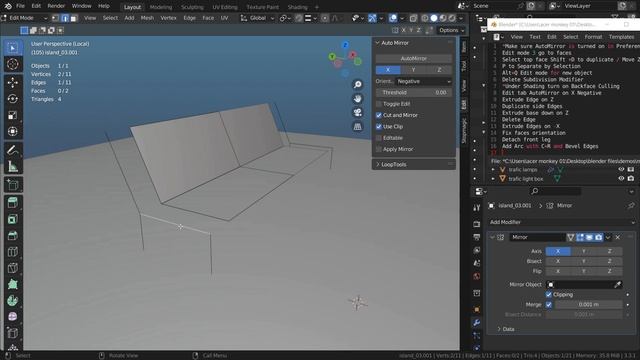Adjust the Threshold value slider
Image resolution: width=640 pixels, height=360 pixels.
point(413,93)
